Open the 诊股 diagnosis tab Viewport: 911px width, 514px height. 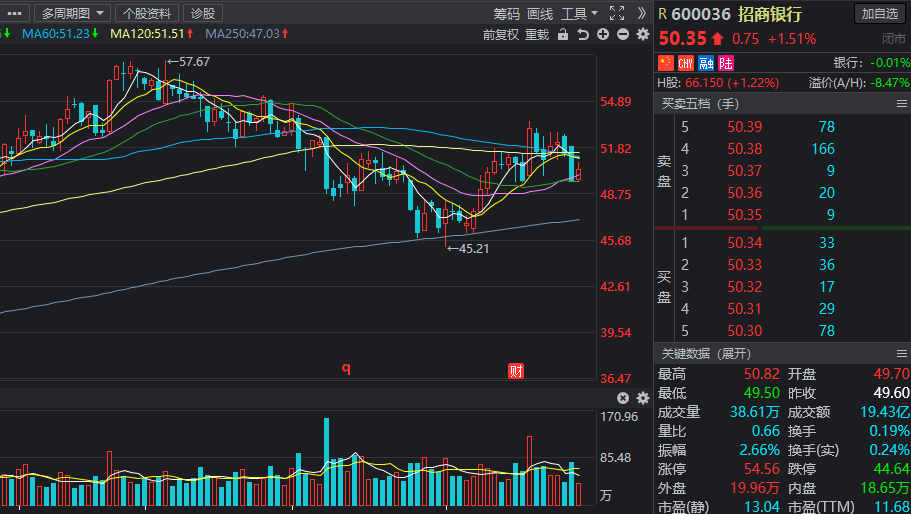point(203,13)
